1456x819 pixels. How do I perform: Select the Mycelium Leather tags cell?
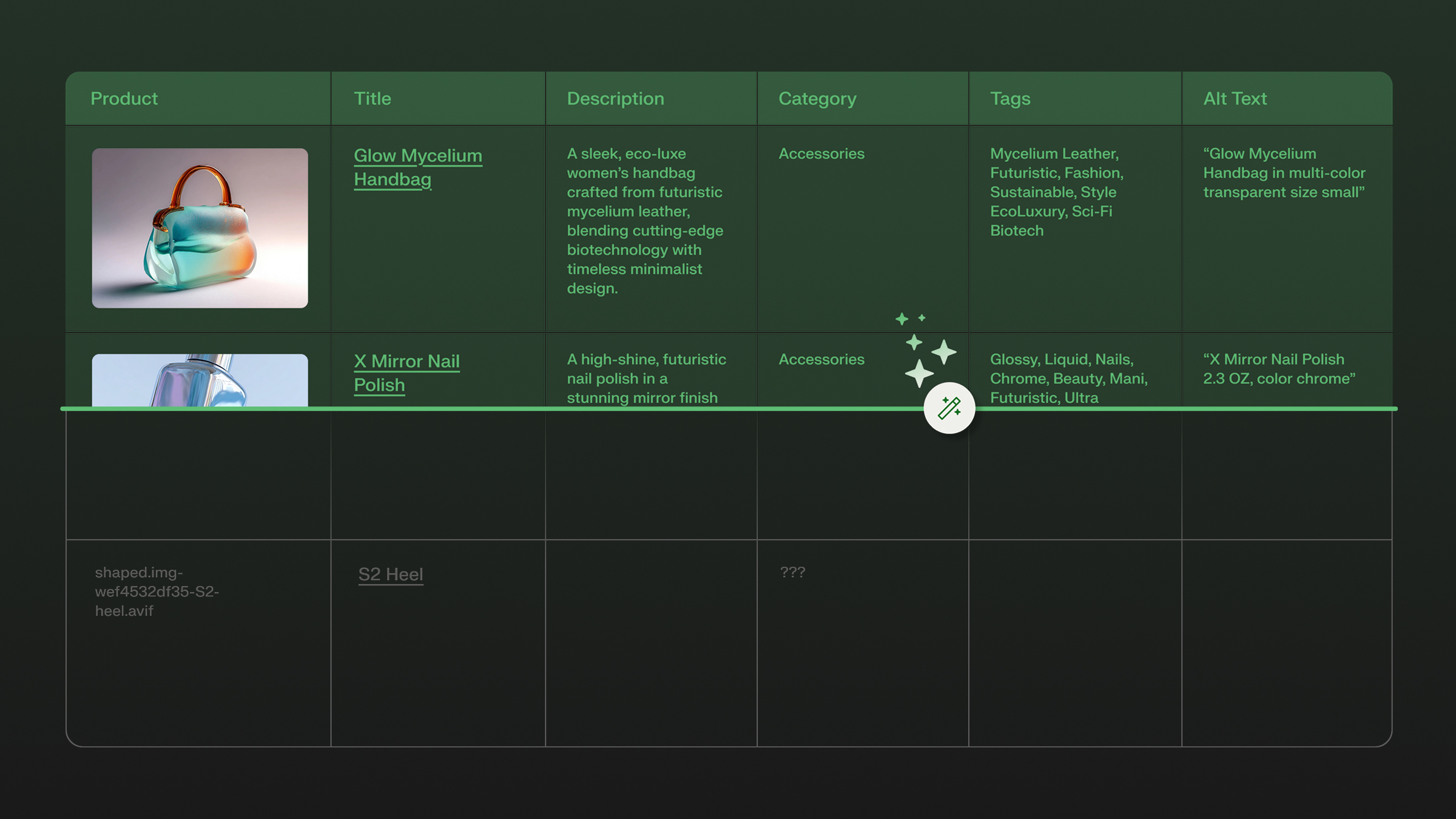coord(1056,192)
